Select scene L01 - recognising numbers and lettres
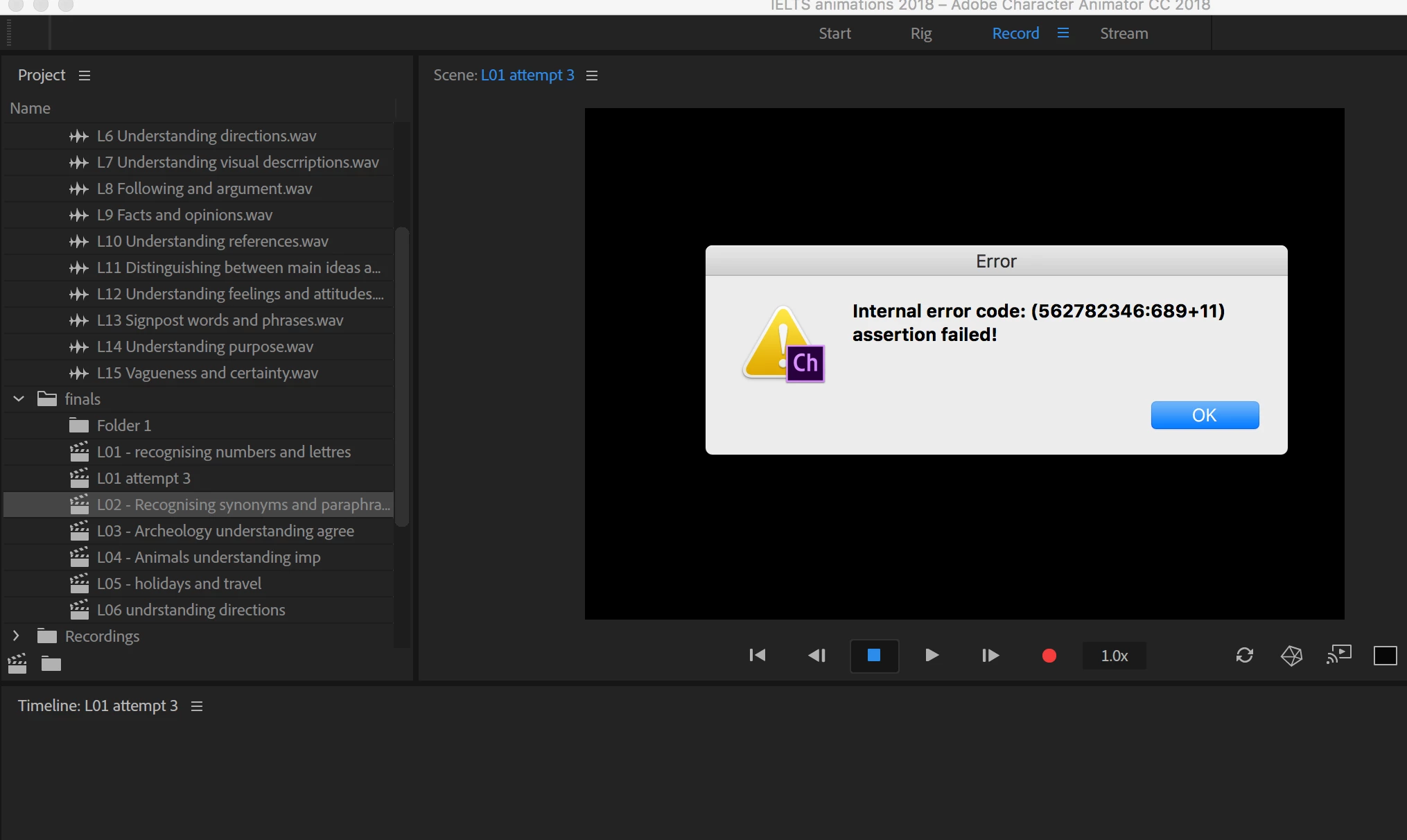 pyautogui.click(x=198, y=452)
